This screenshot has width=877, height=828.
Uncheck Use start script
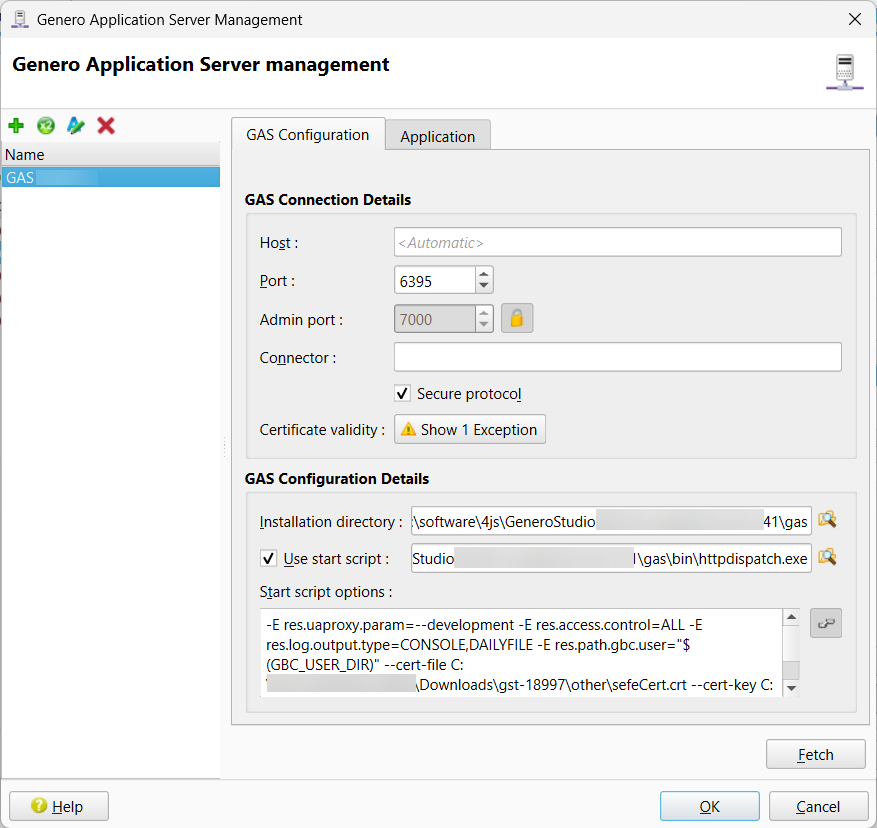coord(266,558)
